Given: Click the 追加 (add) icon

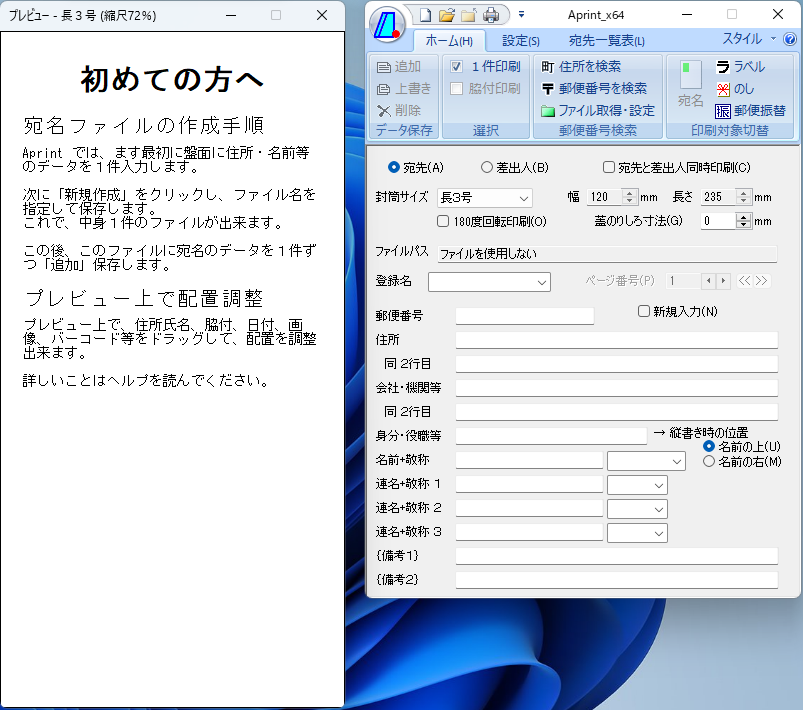Looking at the screenshot, I should tap(384, 67).
